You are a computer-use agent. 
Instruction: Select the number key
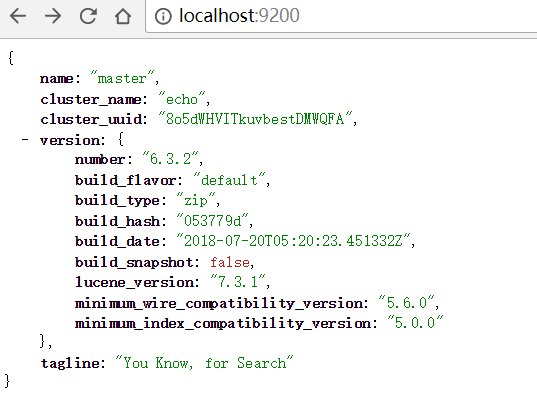[x=100, y=160]
